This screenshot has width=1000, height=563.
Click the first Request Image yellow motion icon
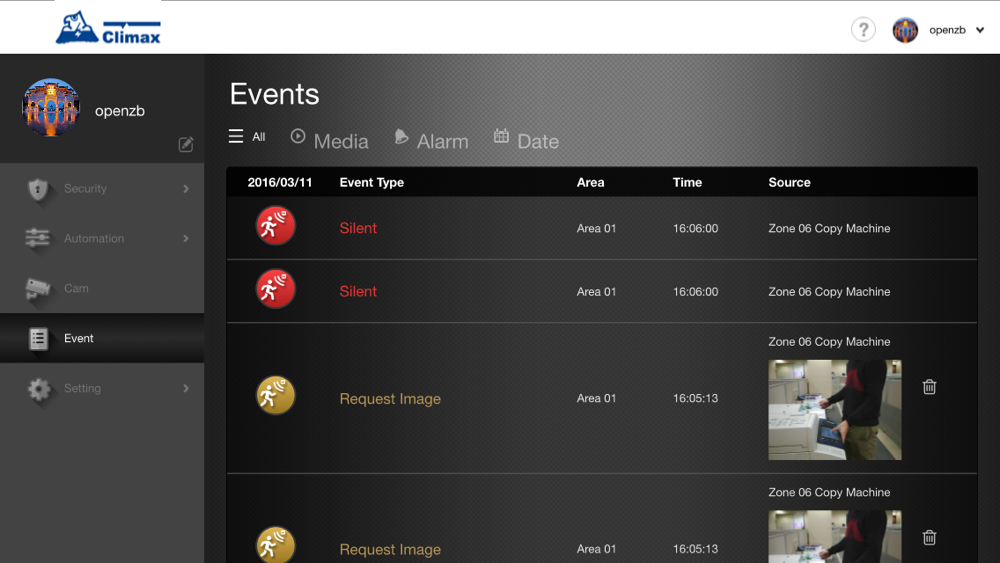click(276, 395)
